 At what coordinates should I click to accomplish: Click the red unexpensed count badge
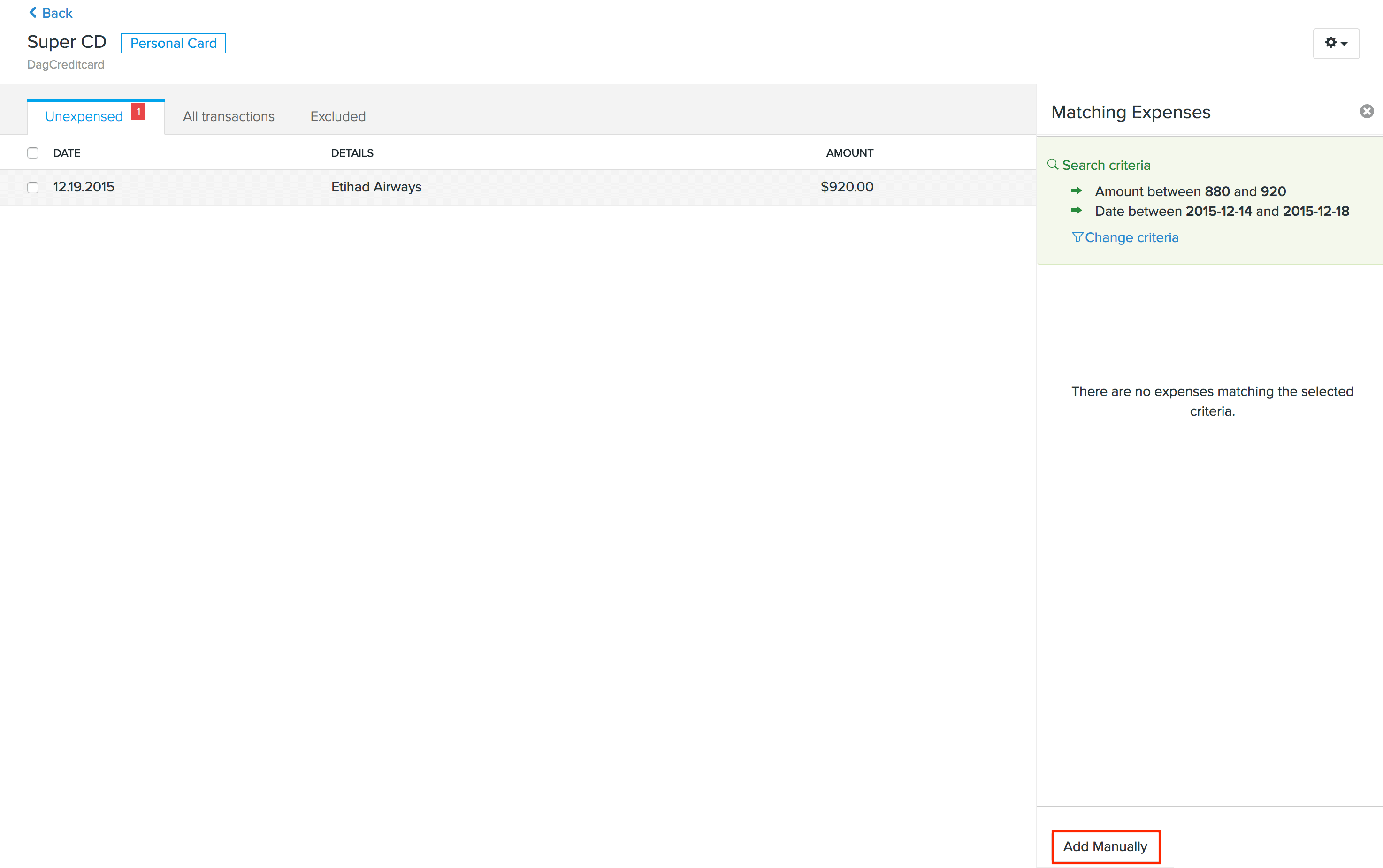(138, 111)
